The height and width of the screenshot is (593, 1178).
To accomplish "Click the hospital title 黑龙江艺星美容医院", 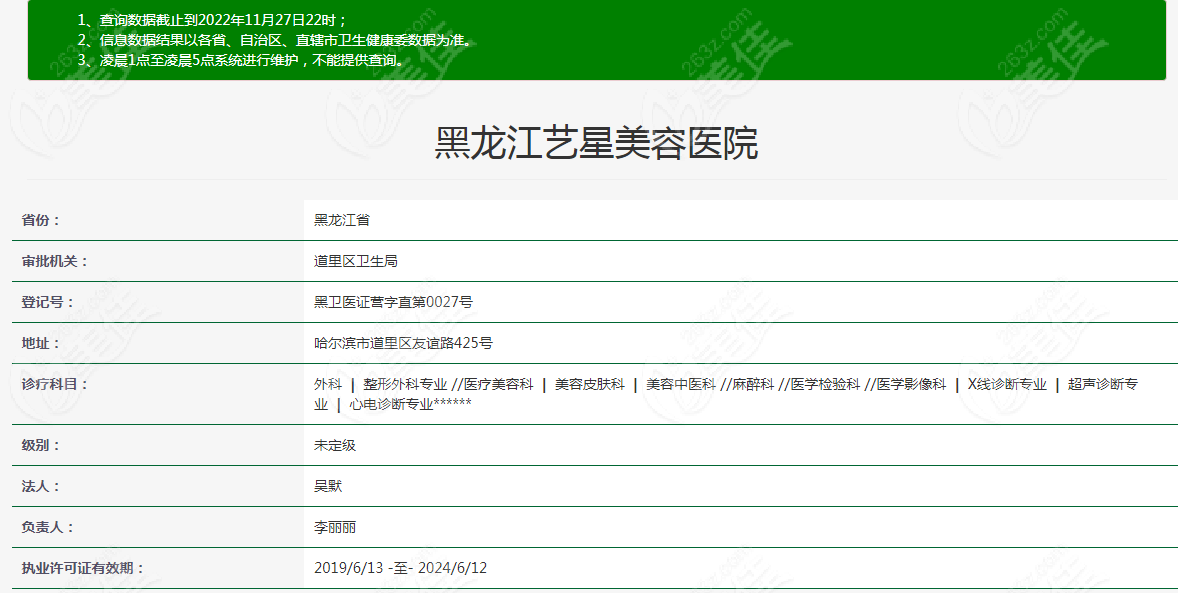I will point(596,143).
